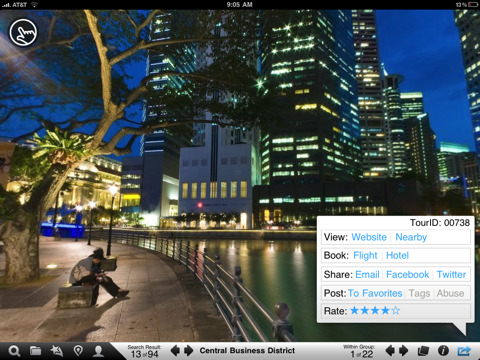Post To Favorites
480x360 pixels.
[375, 293]
